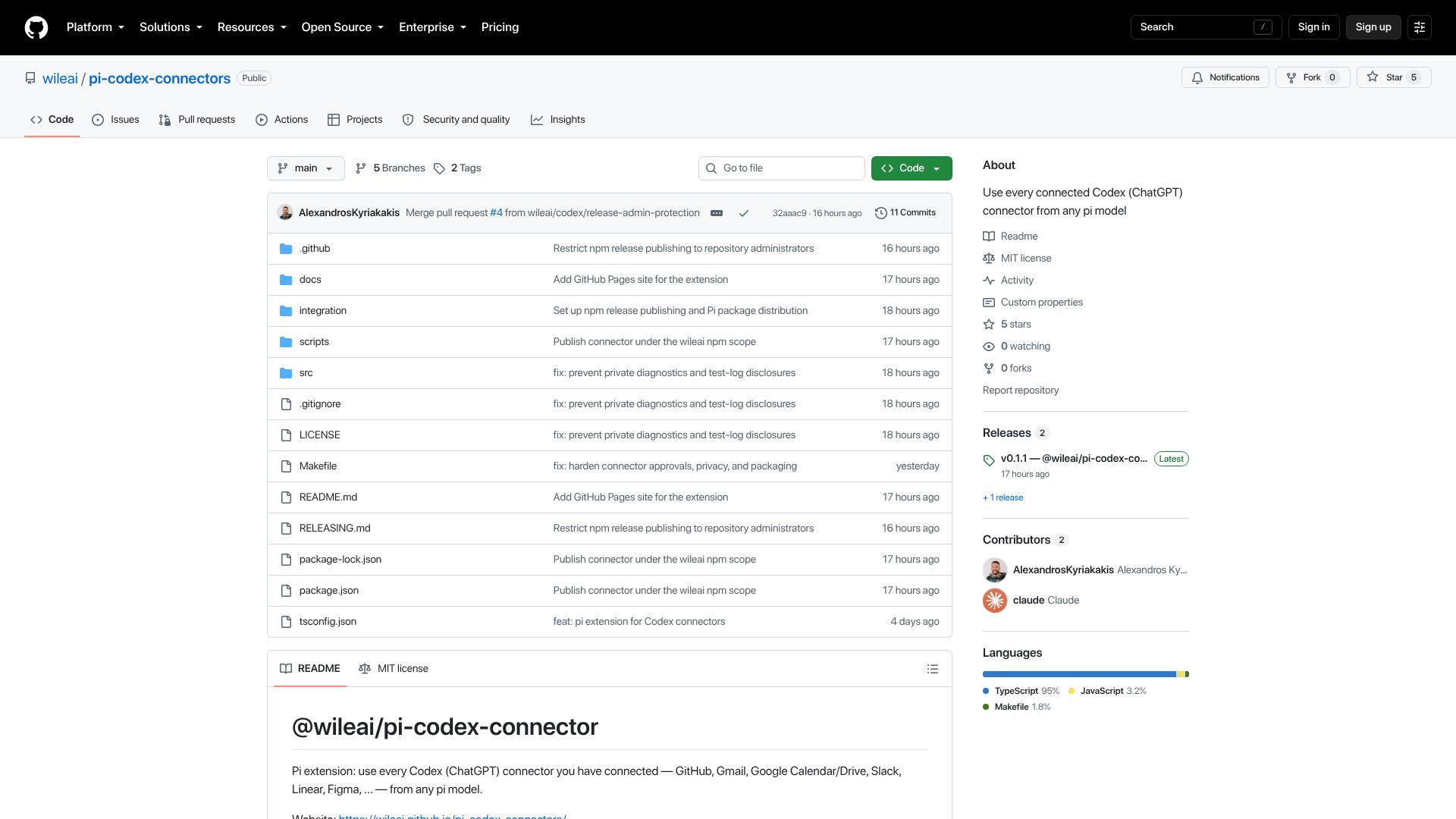The image size is (1456, 819).
Task: Open pull request #4 link
Action: click(x=496, y=213)
